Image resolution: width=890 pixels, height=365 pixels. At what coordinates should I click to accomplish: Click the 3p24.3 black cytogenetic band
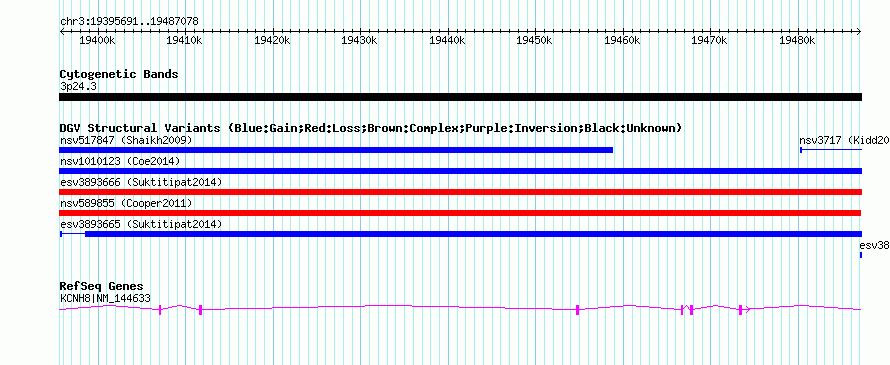[460, 97]
